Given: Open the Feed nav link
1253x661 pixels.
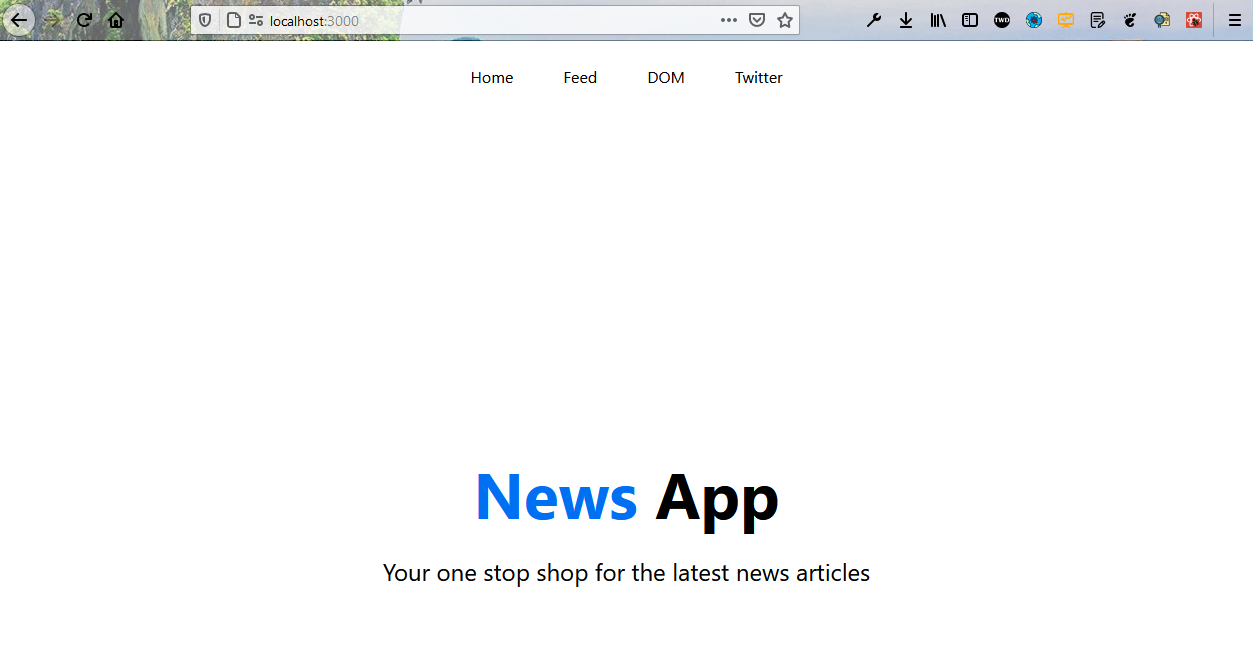Looking at the screenshot, I should pyautogui.click(x=580, y=78).
